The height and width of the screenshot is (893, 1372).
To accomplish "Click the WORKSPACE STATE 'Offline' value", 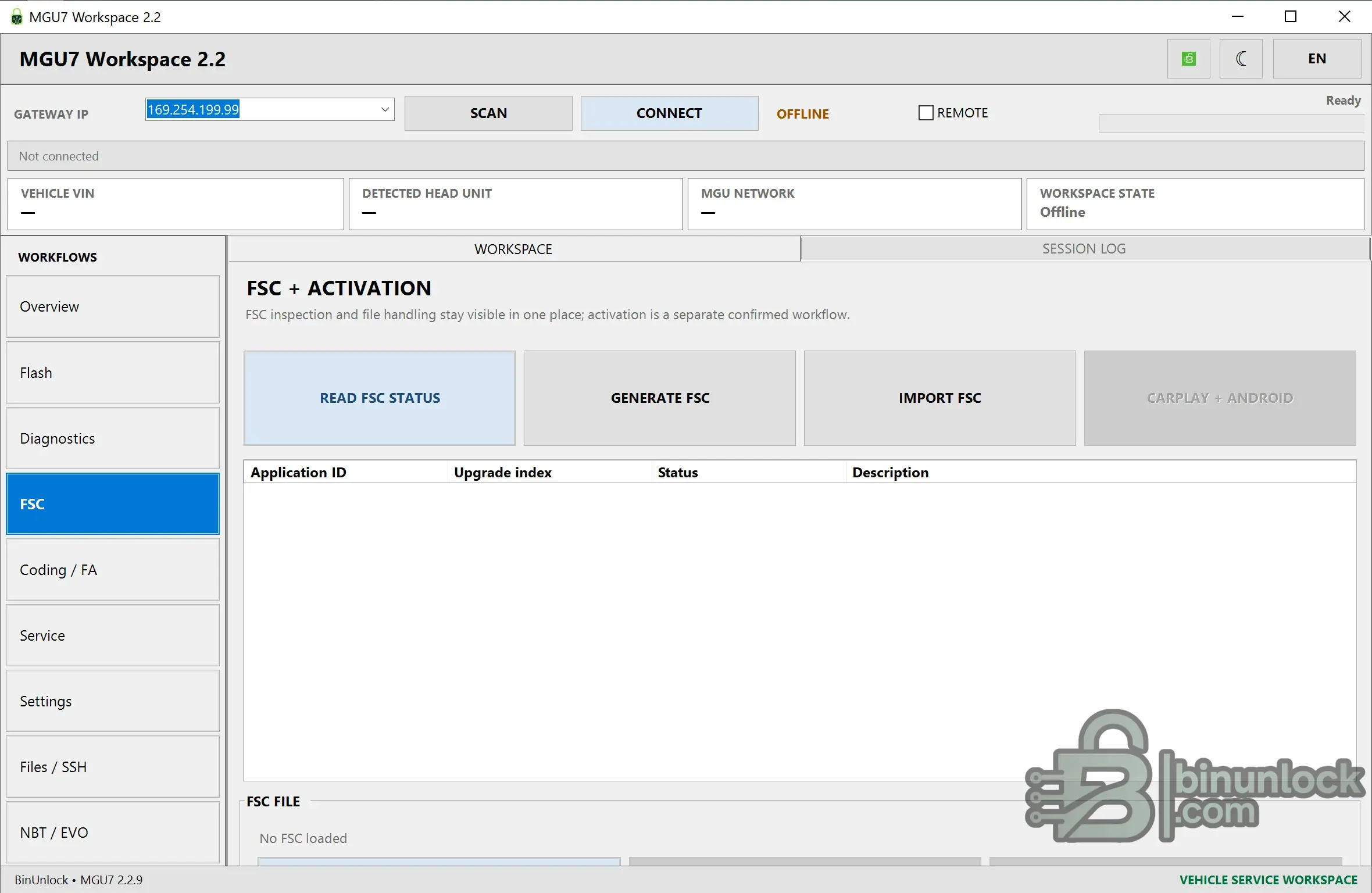I will click(1063, 212).
